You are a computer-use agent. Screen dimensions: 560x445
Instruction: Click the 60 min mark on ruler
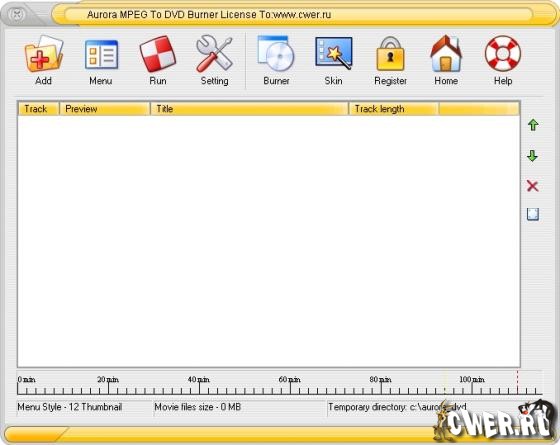[290, 379]
